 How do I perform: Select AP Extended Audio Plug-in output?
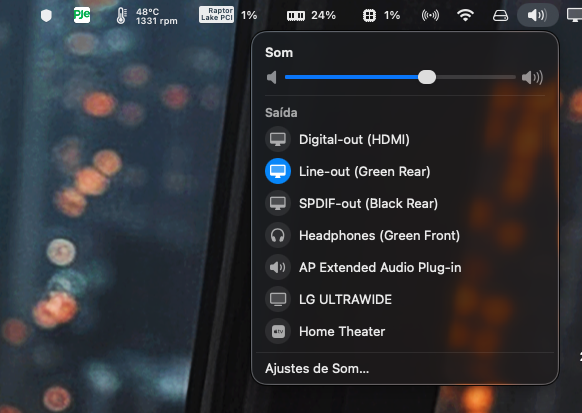[405, 268]
